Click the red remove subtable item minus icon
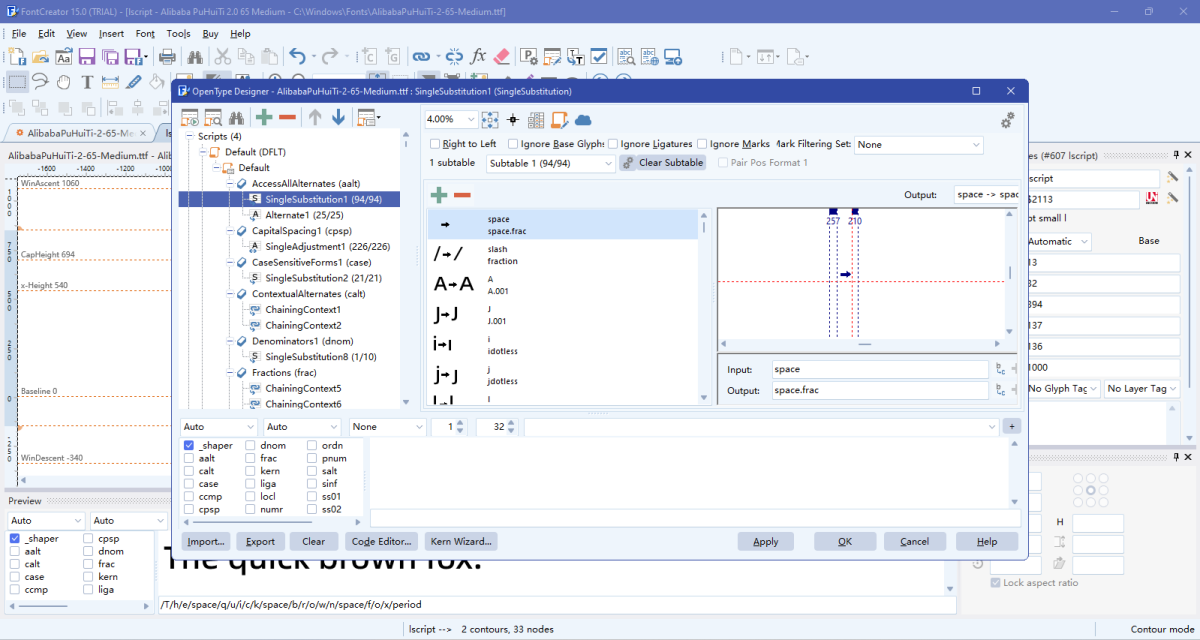Screen dimensions: 1200x640 point(462,195)
